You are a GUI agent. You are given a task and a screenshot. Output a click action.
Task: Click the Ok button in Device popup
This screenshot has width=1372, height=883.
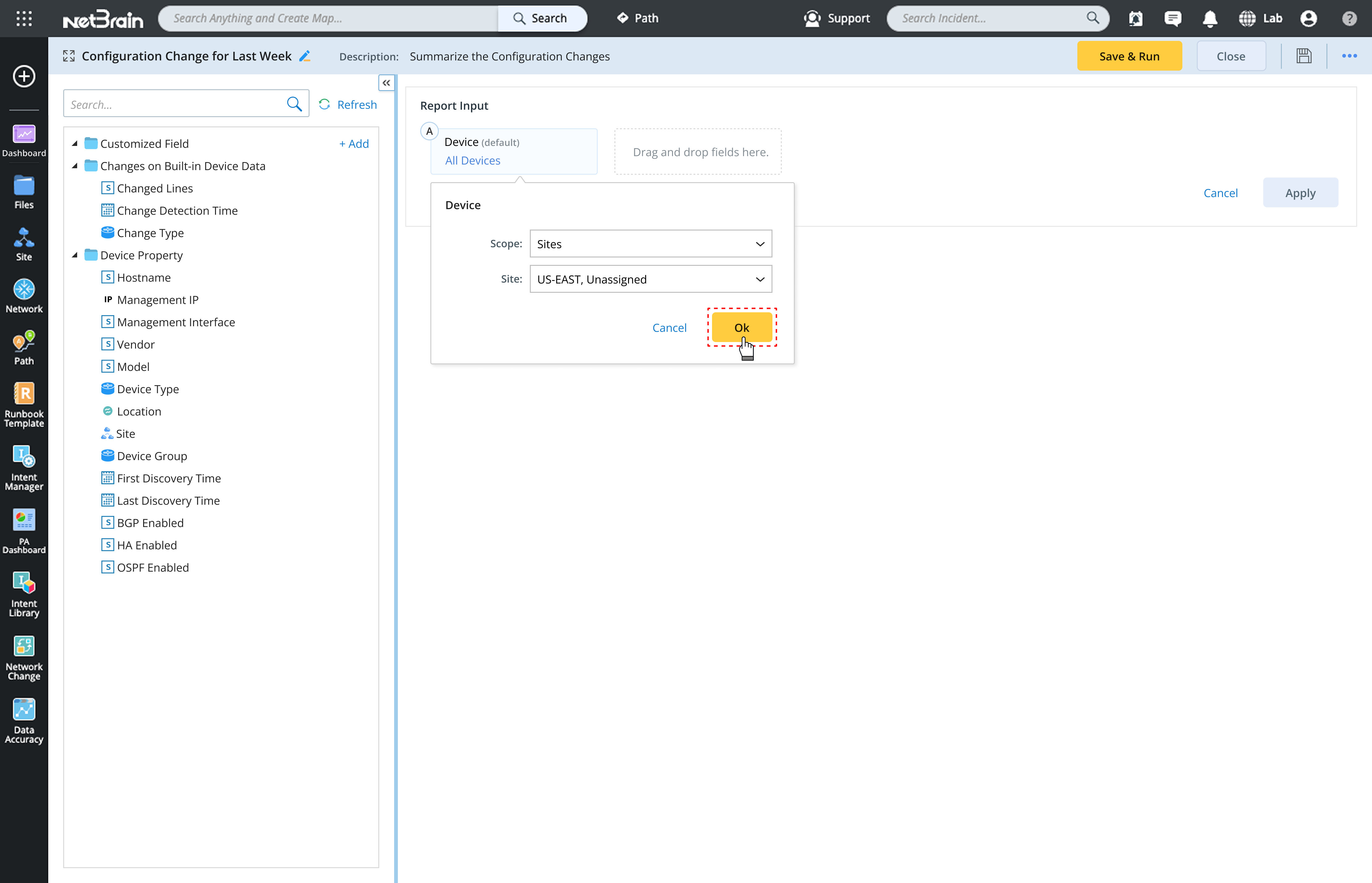741,327
